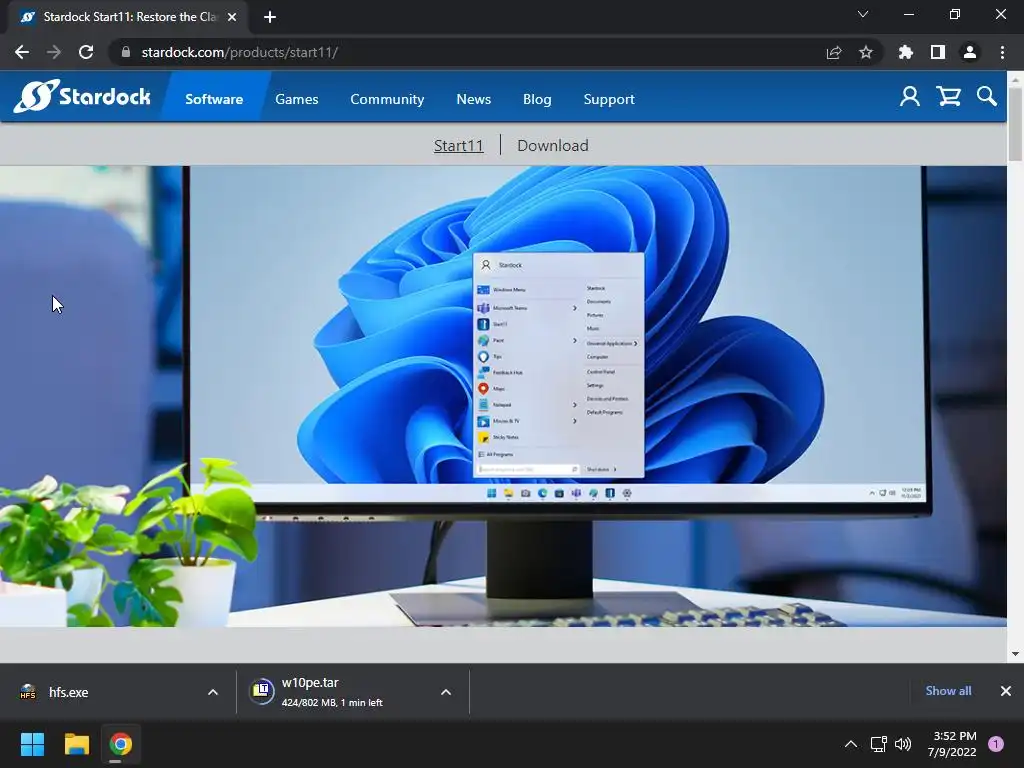Click the scrollbar down arrow

click(1015, 654)
